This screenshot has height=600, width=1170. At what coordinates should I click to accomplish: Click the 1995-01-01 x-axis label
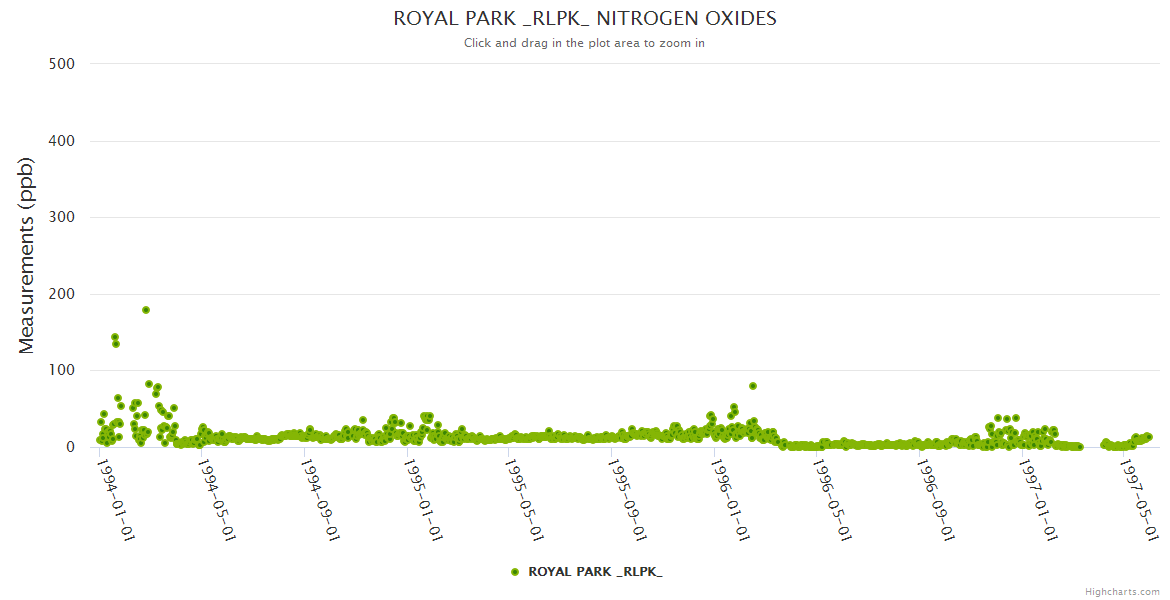423,499
